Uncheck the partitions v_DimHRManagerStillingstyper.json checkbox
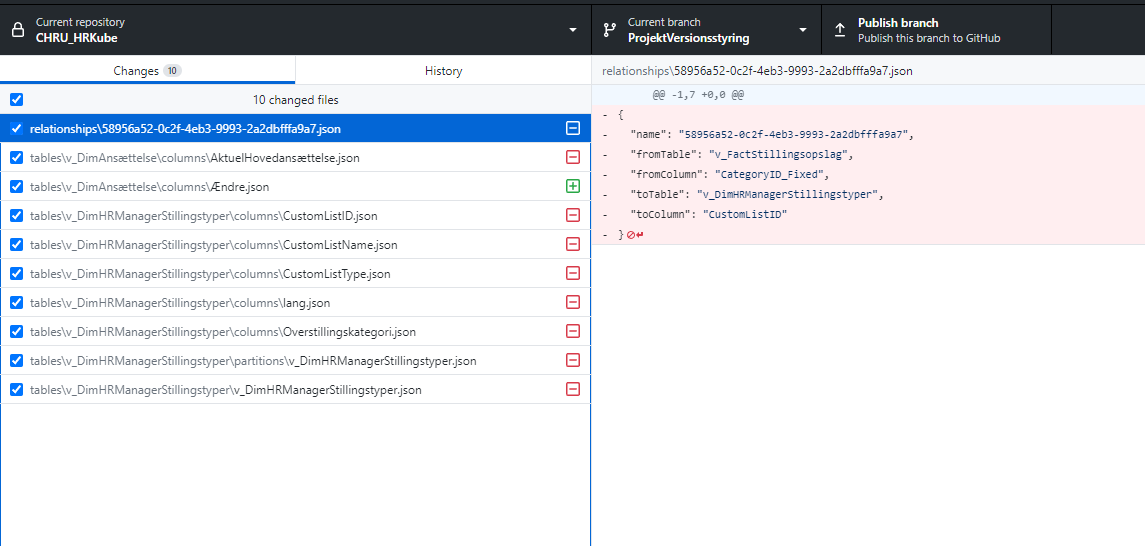 pos(17,361)
